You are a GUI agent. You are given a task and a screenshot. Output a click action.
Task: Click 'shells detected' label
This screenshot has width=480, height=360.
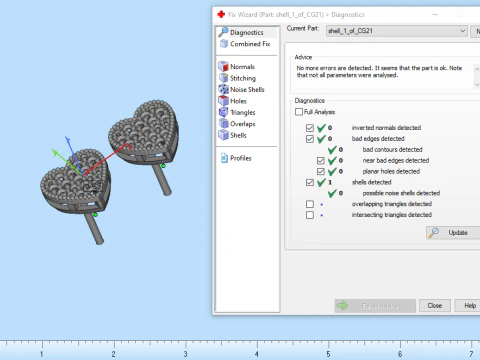[371, 182]
